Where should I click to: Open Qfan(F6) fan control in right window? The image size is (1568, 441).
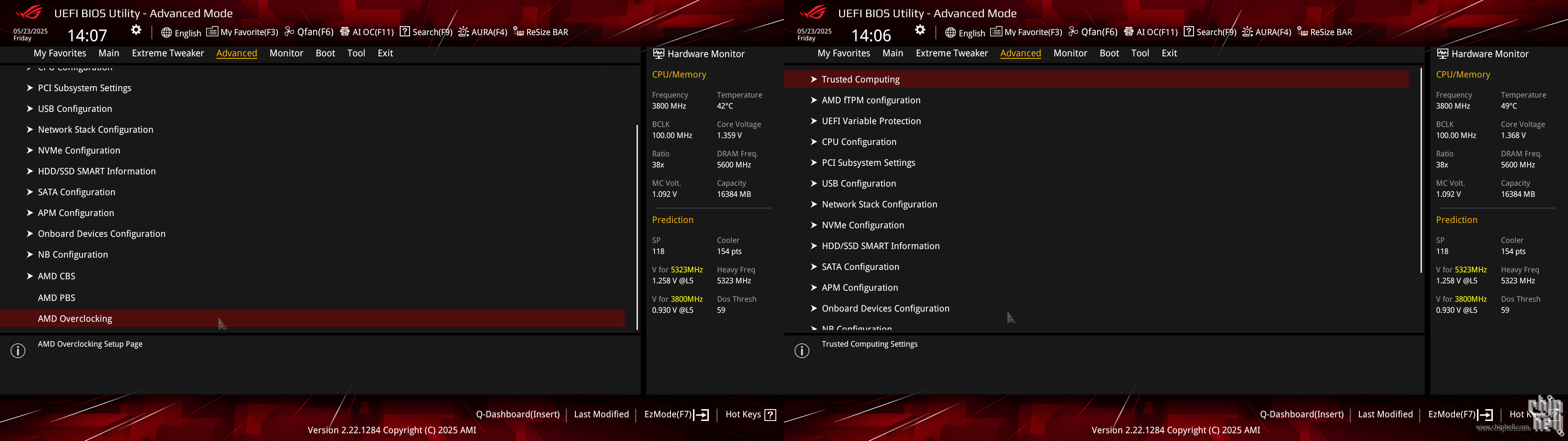(1093, 32)
